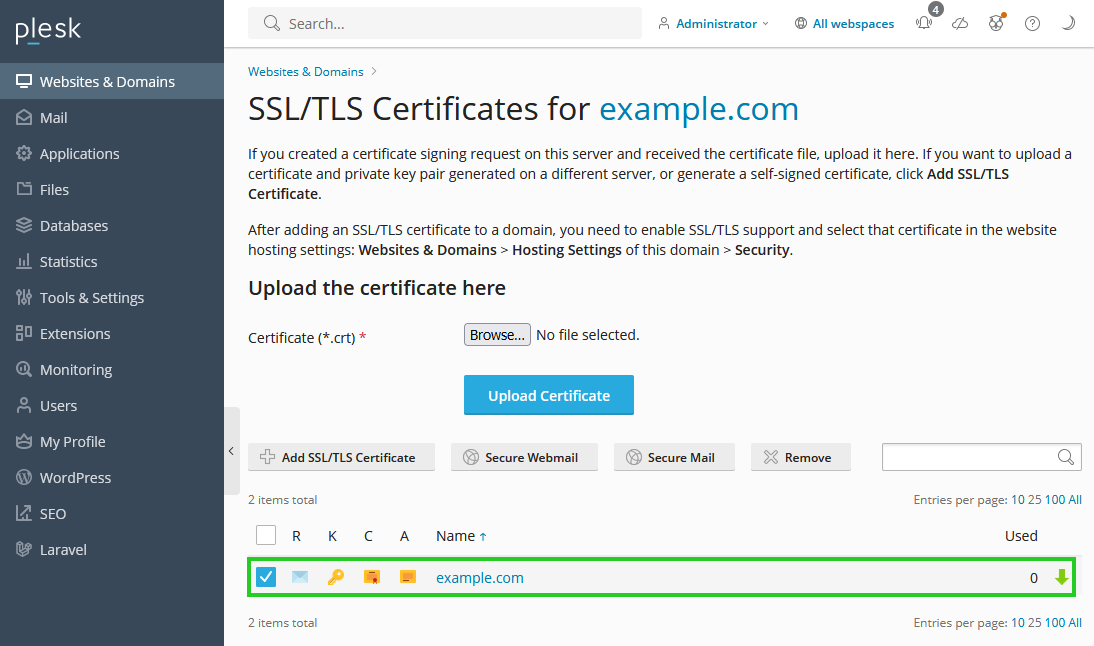Select all certificates using header checkbox
Viewport: 1094px width, 646px height.
click(x=266, y=535)
